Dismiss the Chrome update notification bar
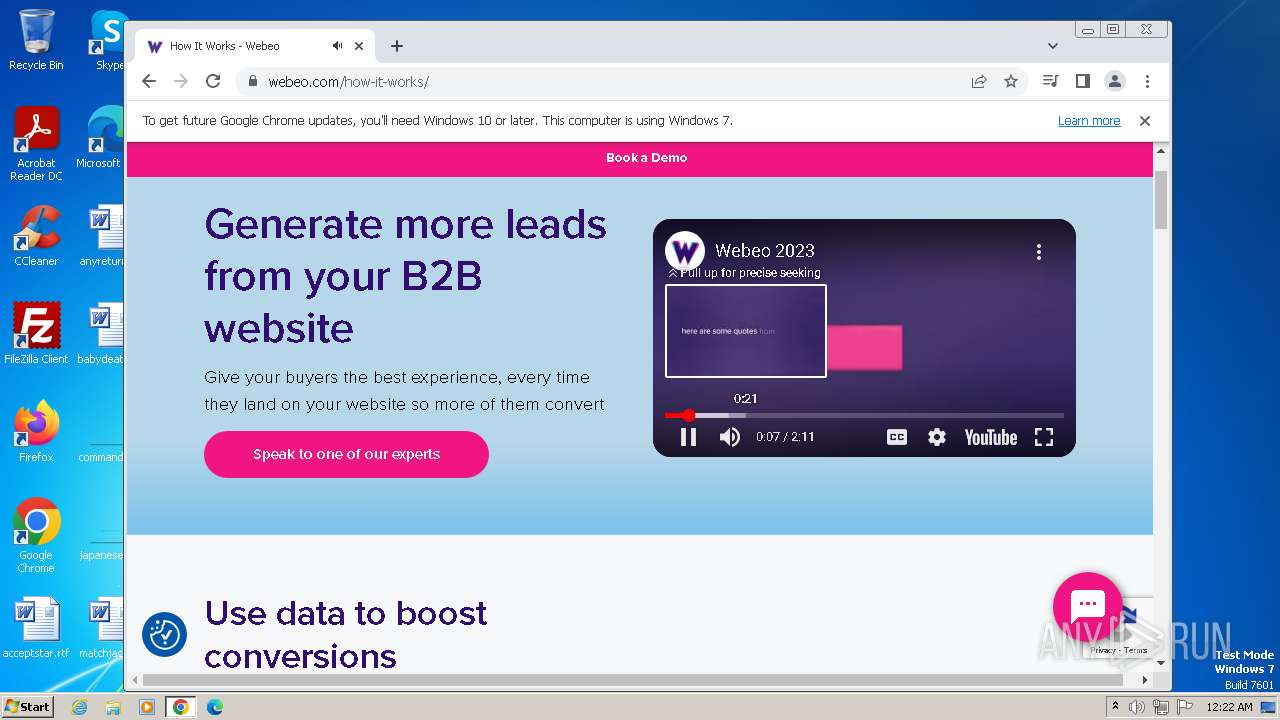Viewport: 1280px width, 720px height. 1145,121
